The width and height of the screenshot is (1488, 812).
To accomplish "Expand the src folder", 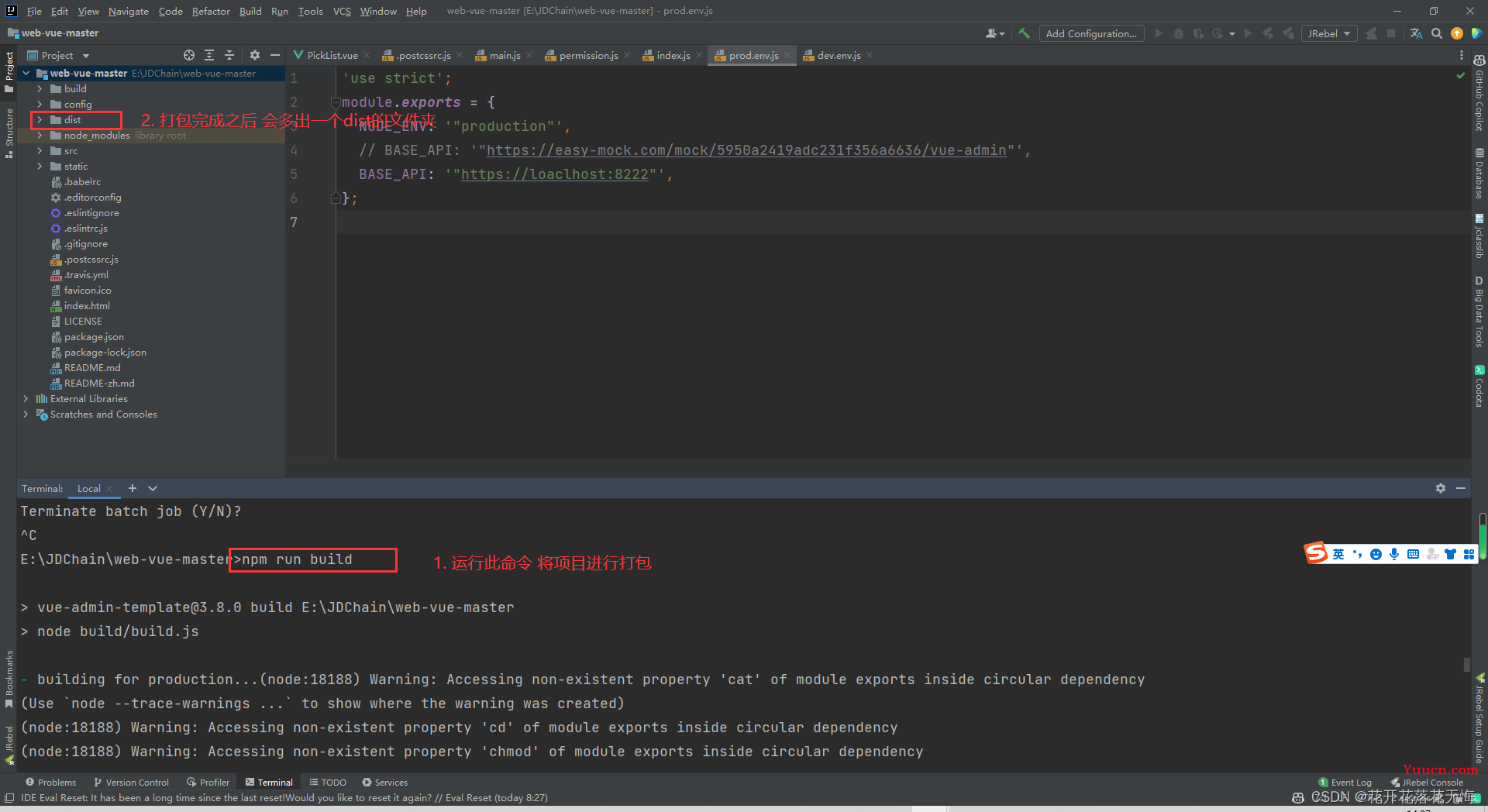I will (40, 151).
